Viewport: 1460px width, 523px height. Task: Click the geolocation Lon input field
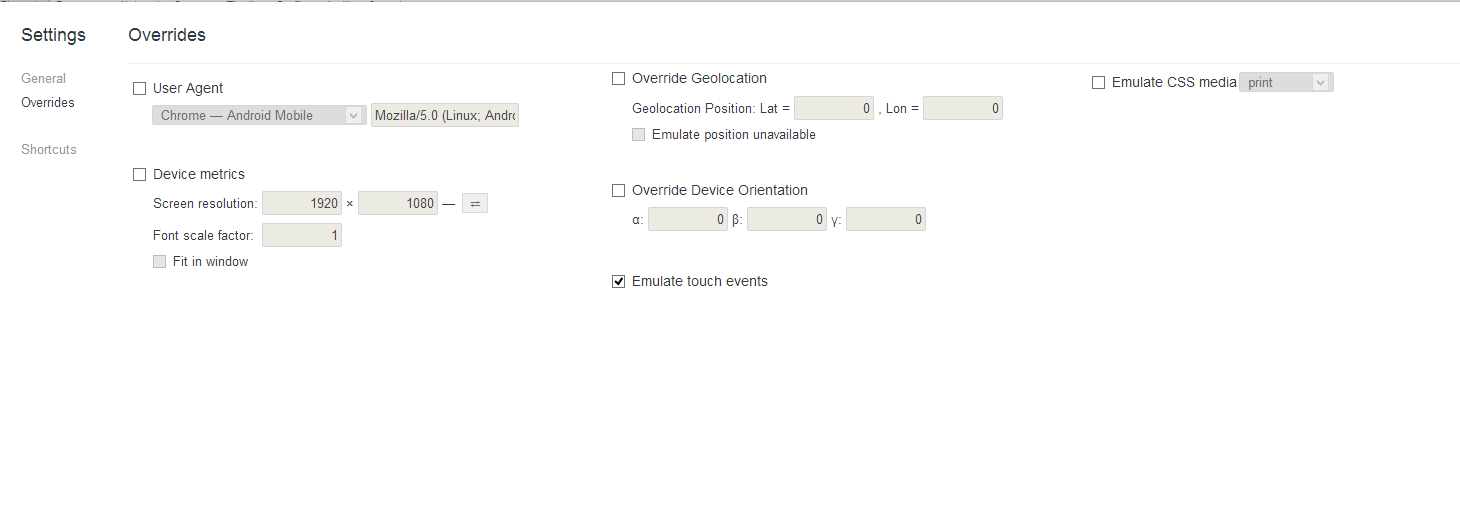[962, 109]
